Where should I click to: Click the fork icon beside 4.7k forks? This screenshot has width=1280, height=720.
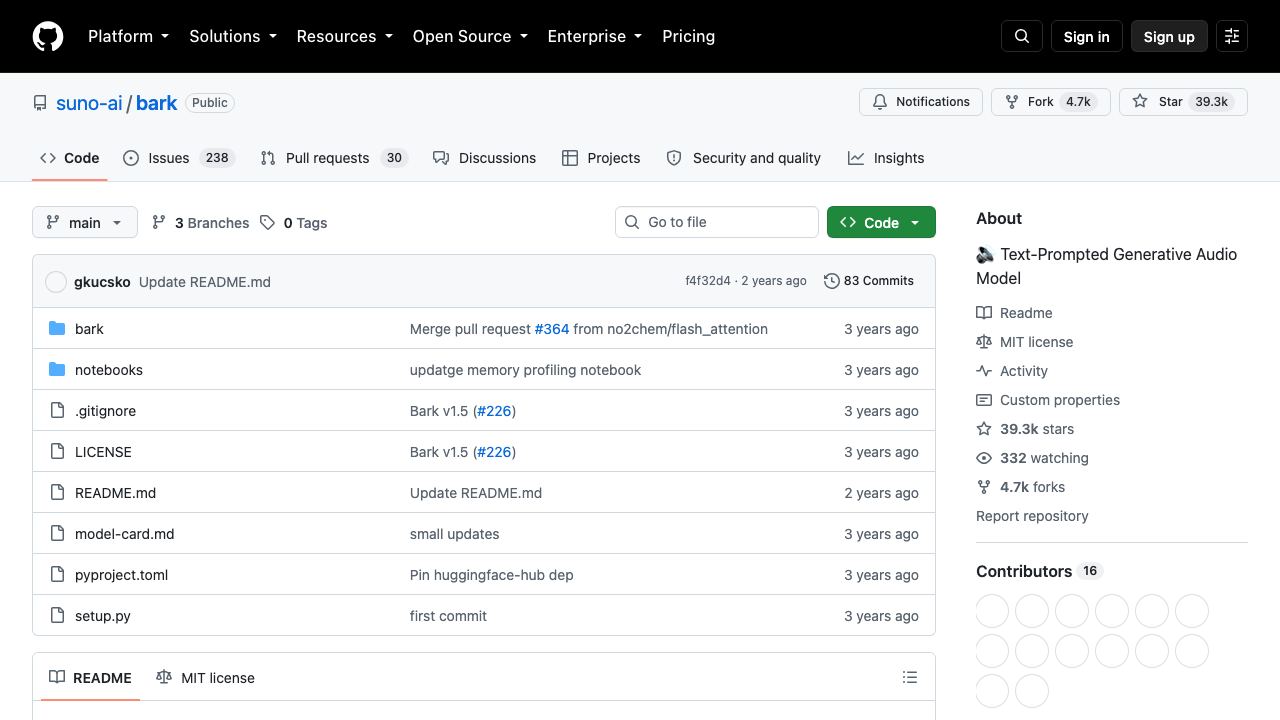[984, 487]
